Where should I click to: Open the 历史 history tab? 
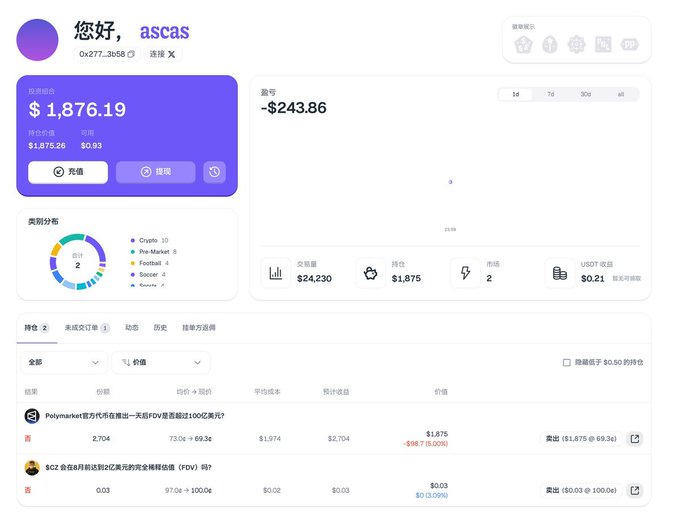pyautogui.click(x=160, y=328)
